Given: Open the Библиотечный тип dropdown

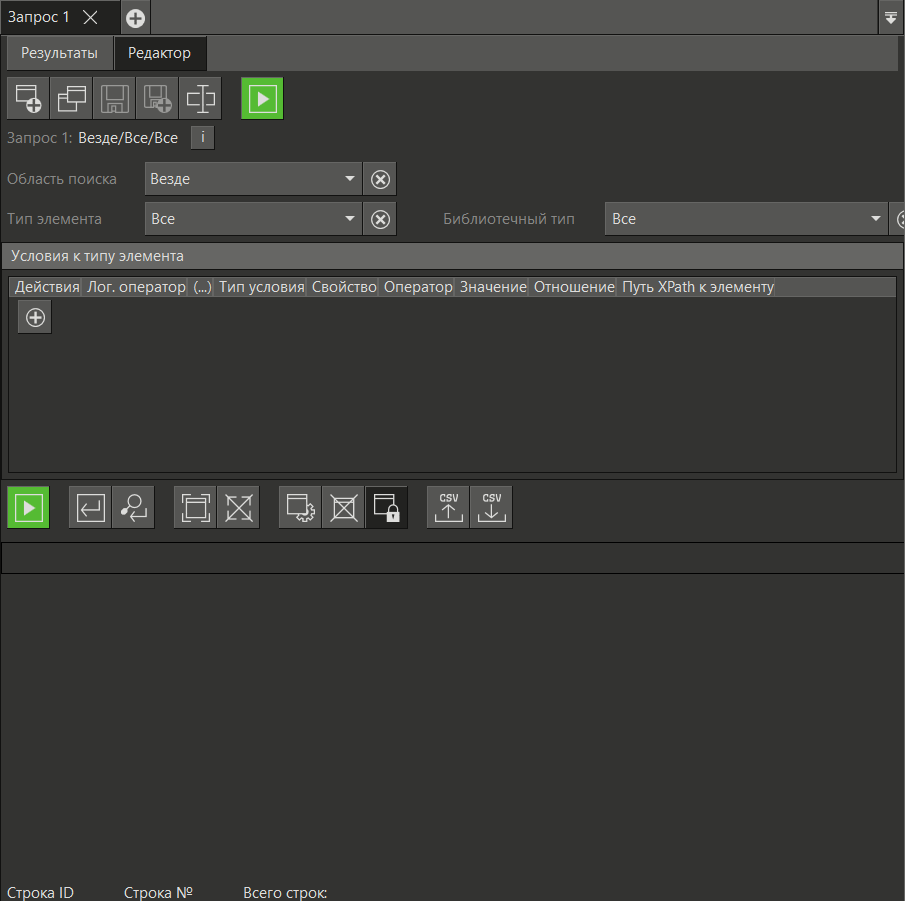Looking at the screenshot, I should click(745, 218).
